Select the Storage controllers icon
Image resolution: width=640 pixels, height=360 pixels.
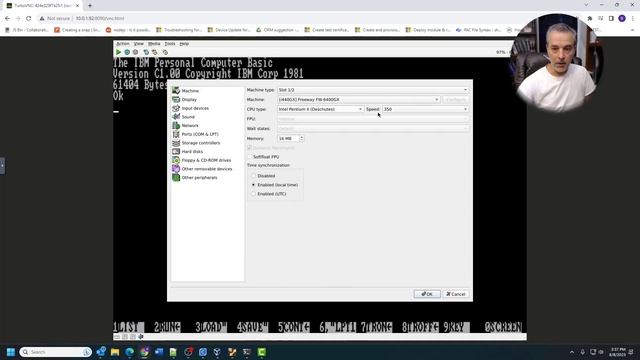coord(176,143)
